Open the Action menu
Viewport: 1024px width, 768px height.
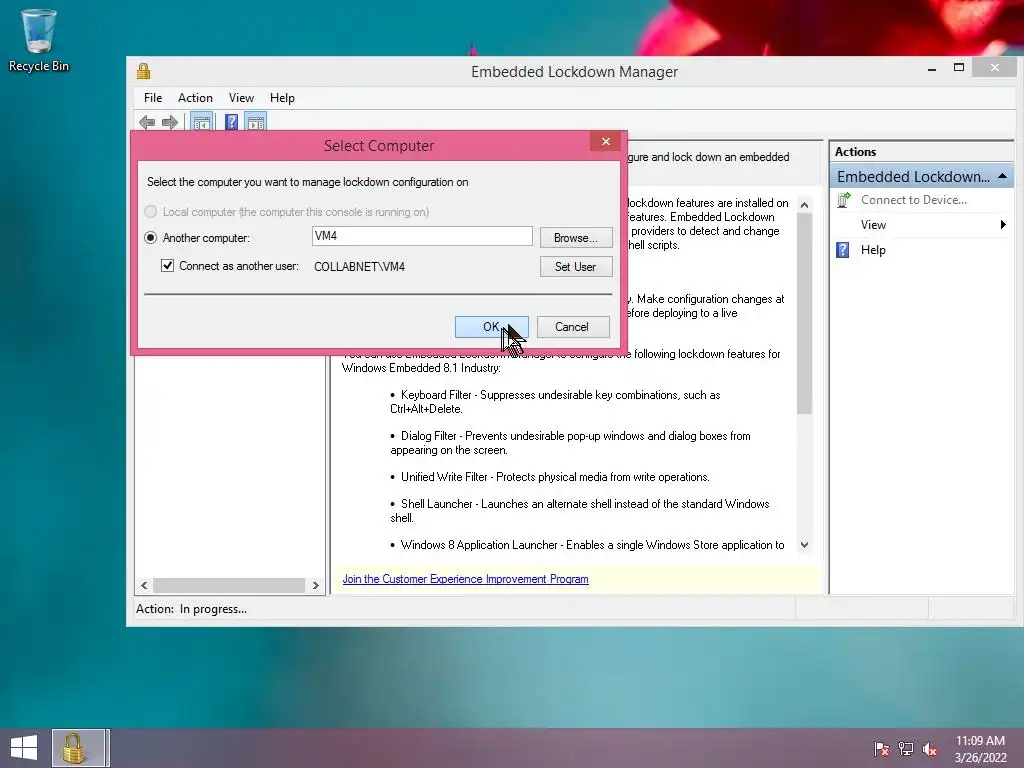coord(195,98)
